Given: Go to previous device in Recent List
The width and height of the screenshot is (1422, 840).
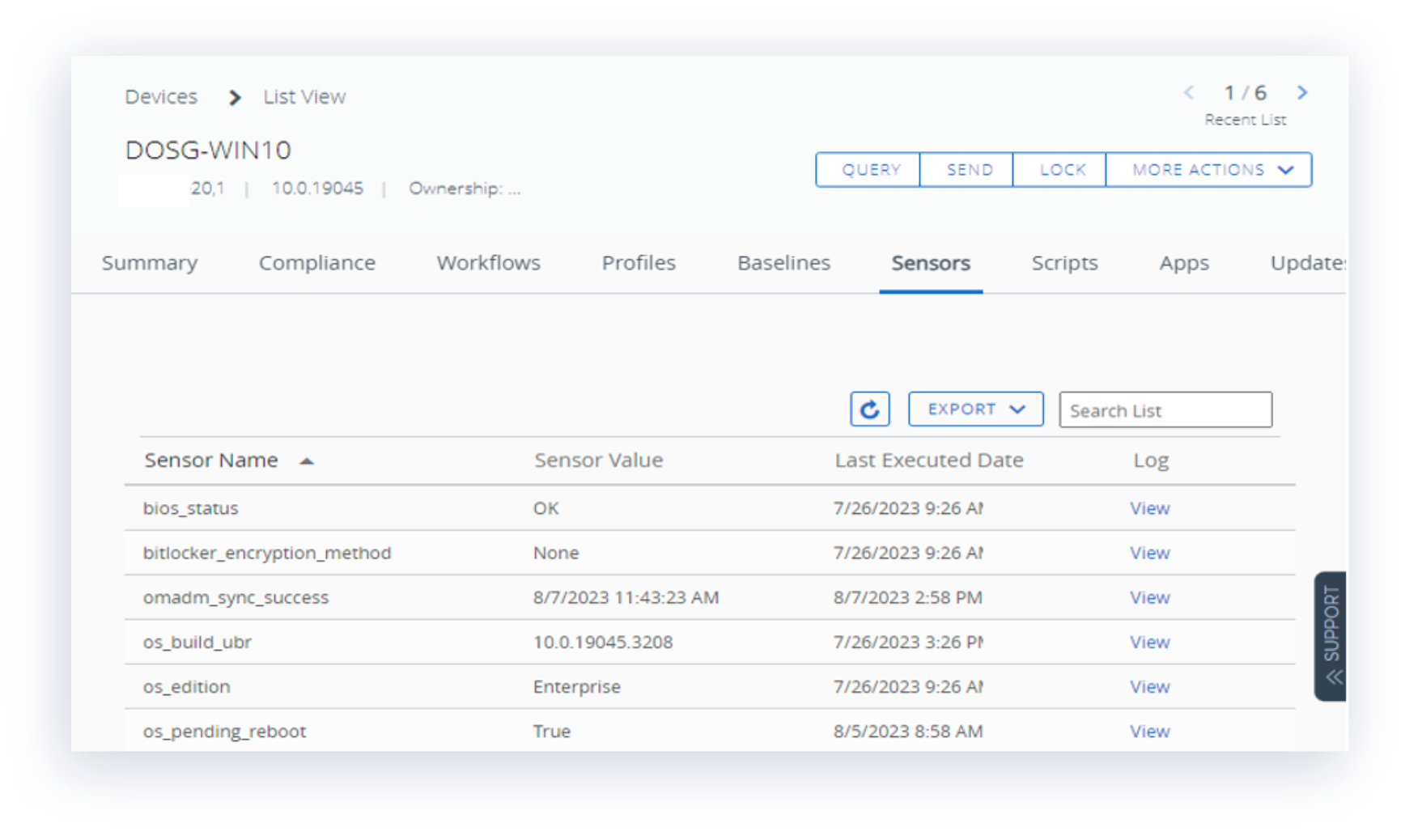Looking at the screenshot, I should (1188, 93).
